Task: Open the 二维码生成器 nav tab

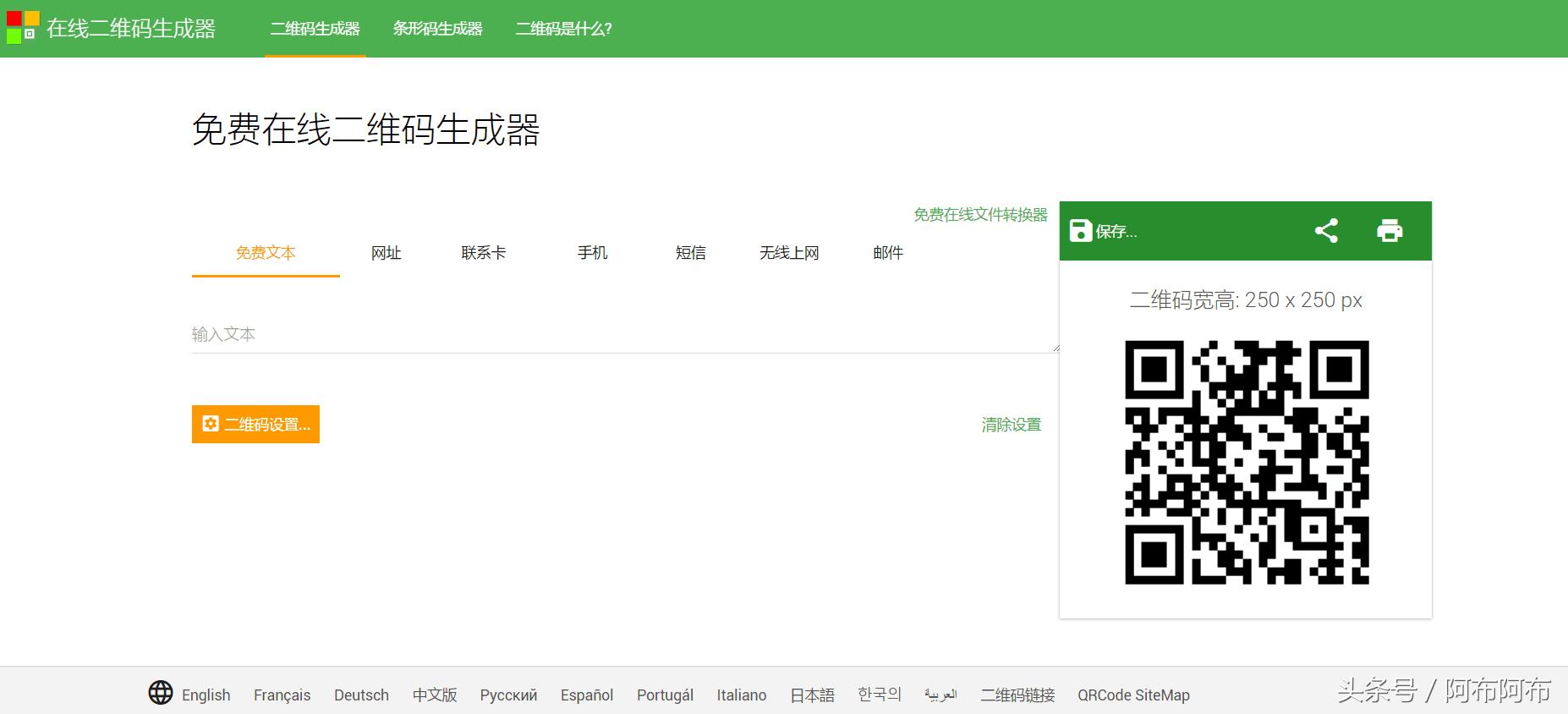Action: (x=315, y=29)
